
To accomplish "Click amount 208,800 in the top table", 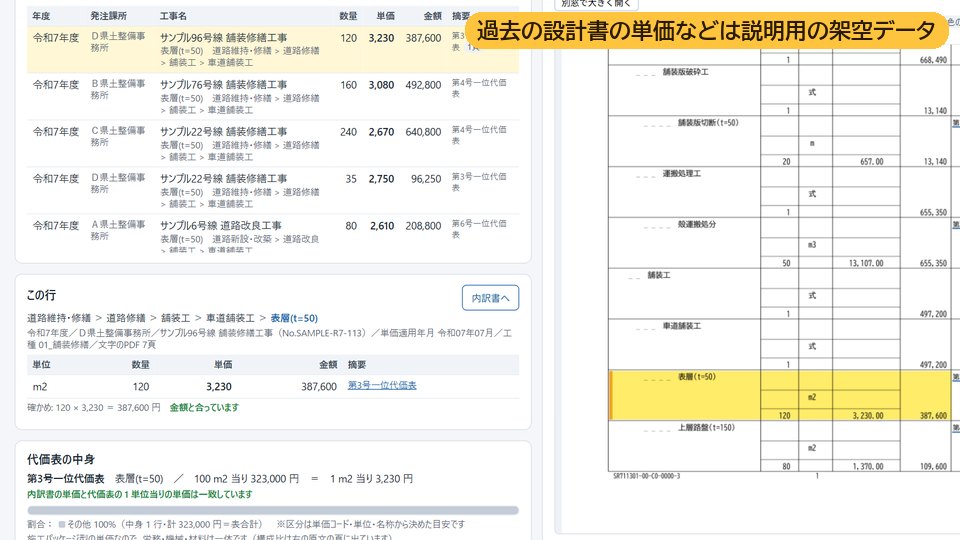I will point(423,226).
